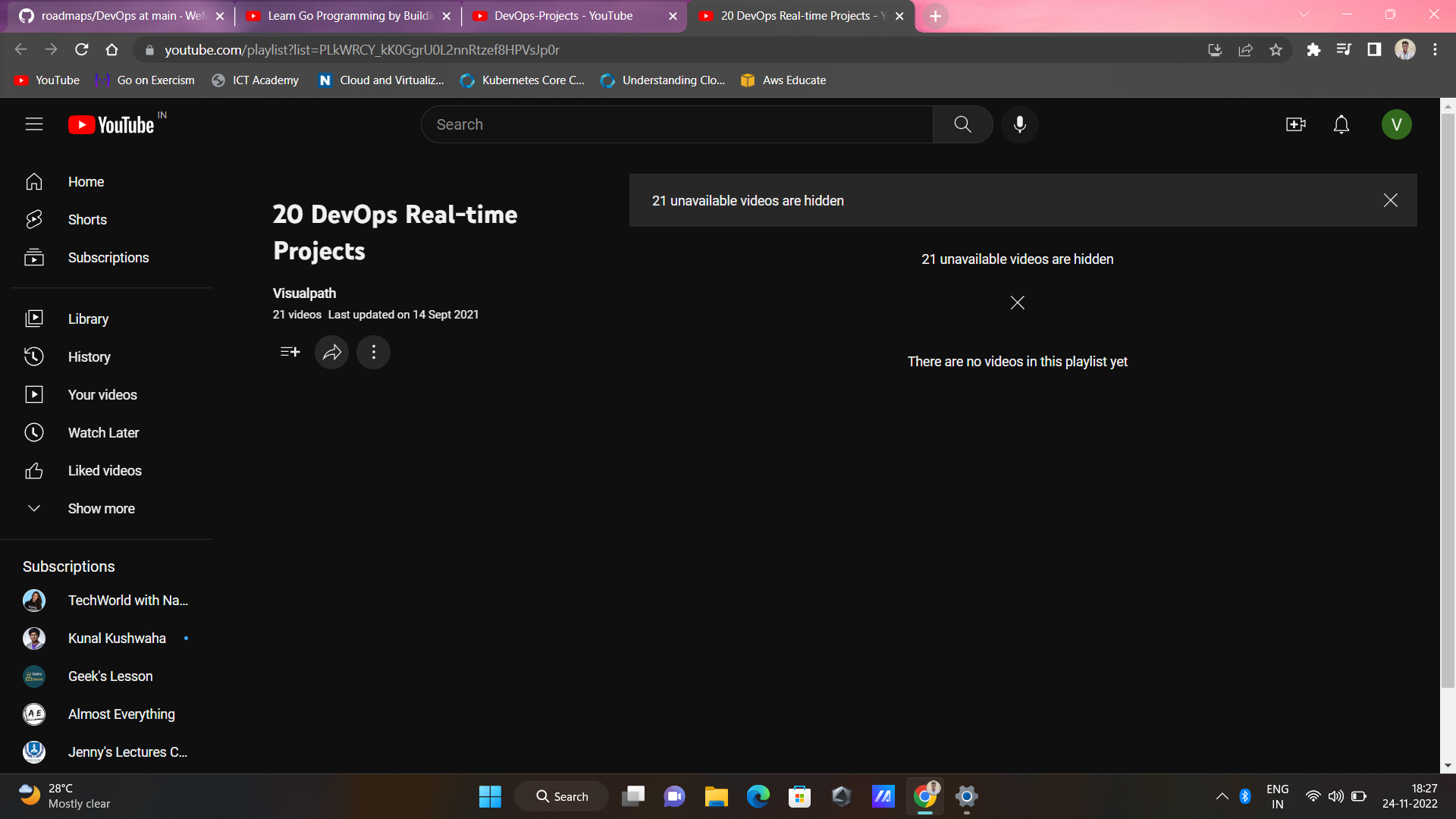Switch to the DevOps-Projects YouTube tab
Image resolution: width=1456 pixels, height=819 pixels.
click(563, 16)
